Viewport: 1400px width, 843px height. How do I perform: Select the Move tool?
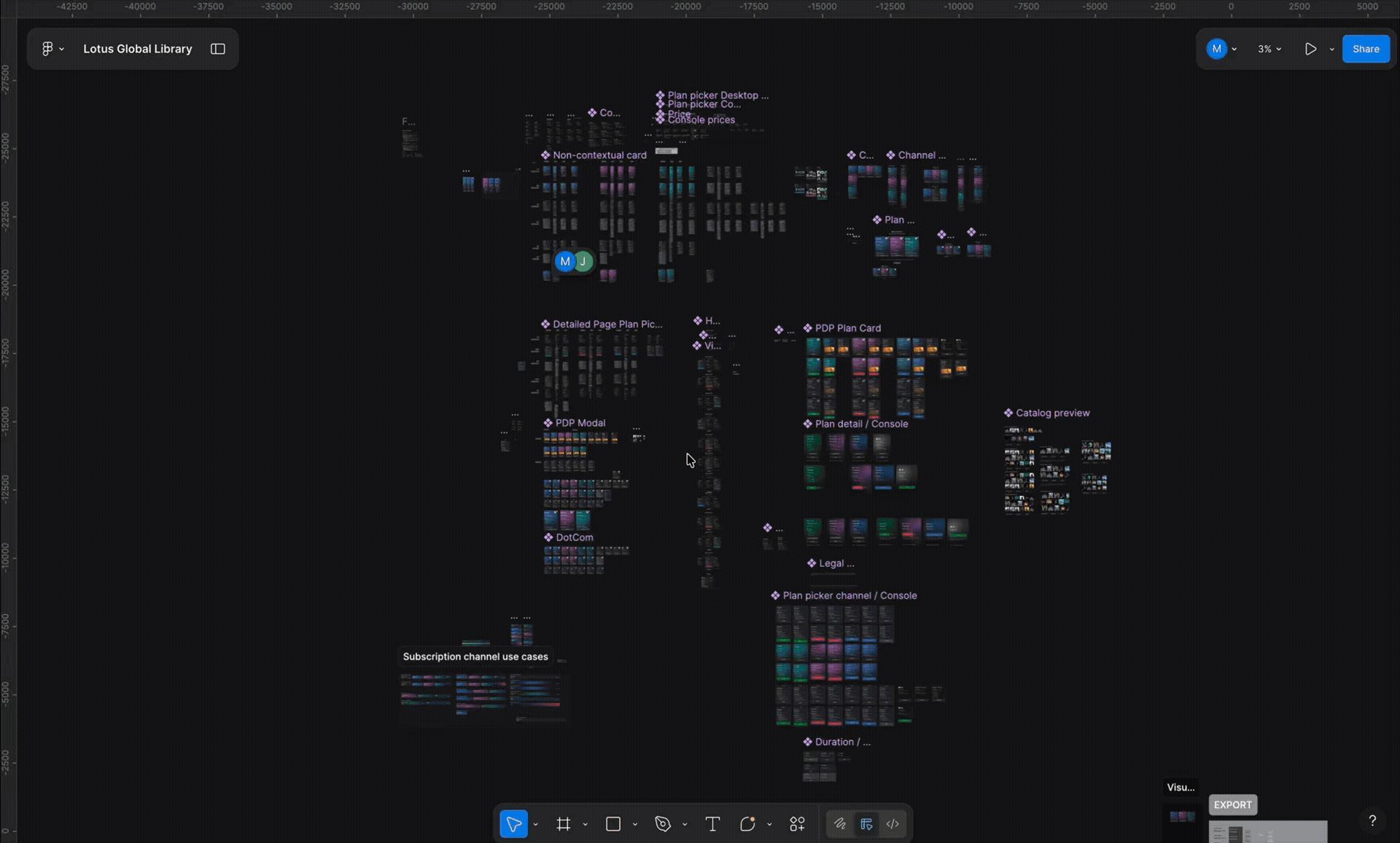tap(513, 824)
